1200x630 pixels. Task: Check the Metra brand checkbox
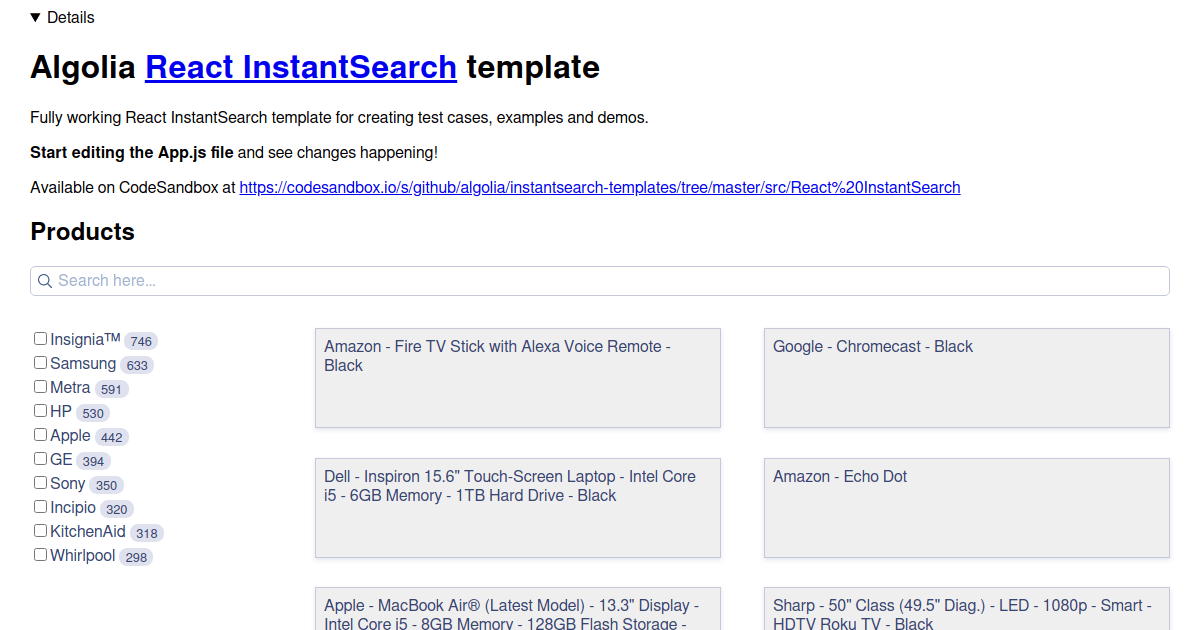[x=41, y=387]
